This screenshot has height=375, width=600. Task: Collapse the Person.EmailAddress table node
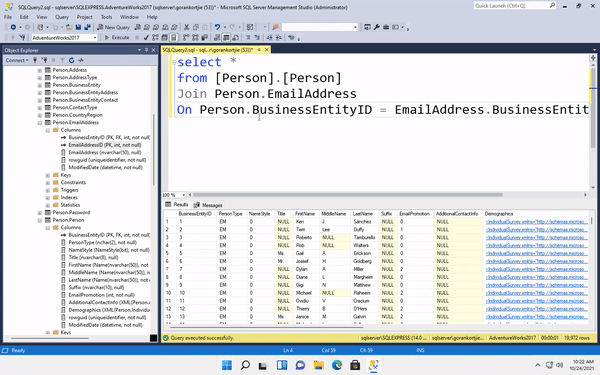[x=40, y=122]
